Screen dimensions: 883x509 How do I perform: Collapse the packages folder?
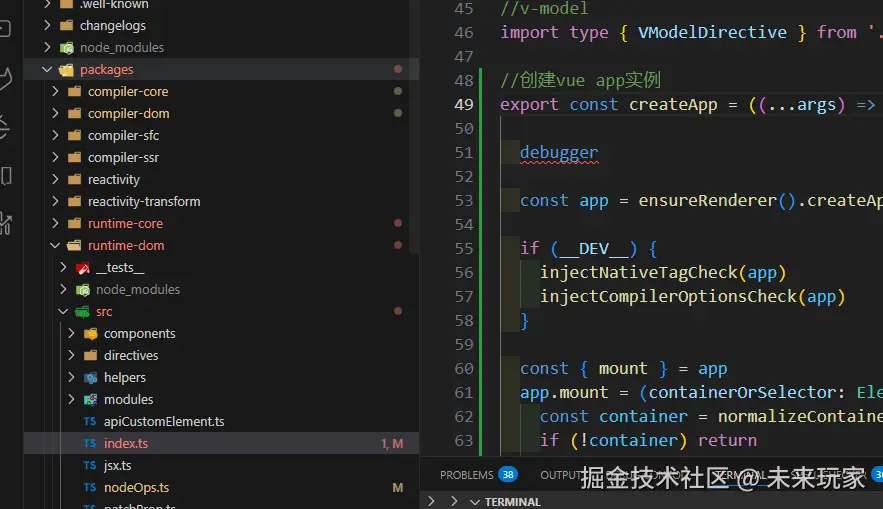point(47,69)
